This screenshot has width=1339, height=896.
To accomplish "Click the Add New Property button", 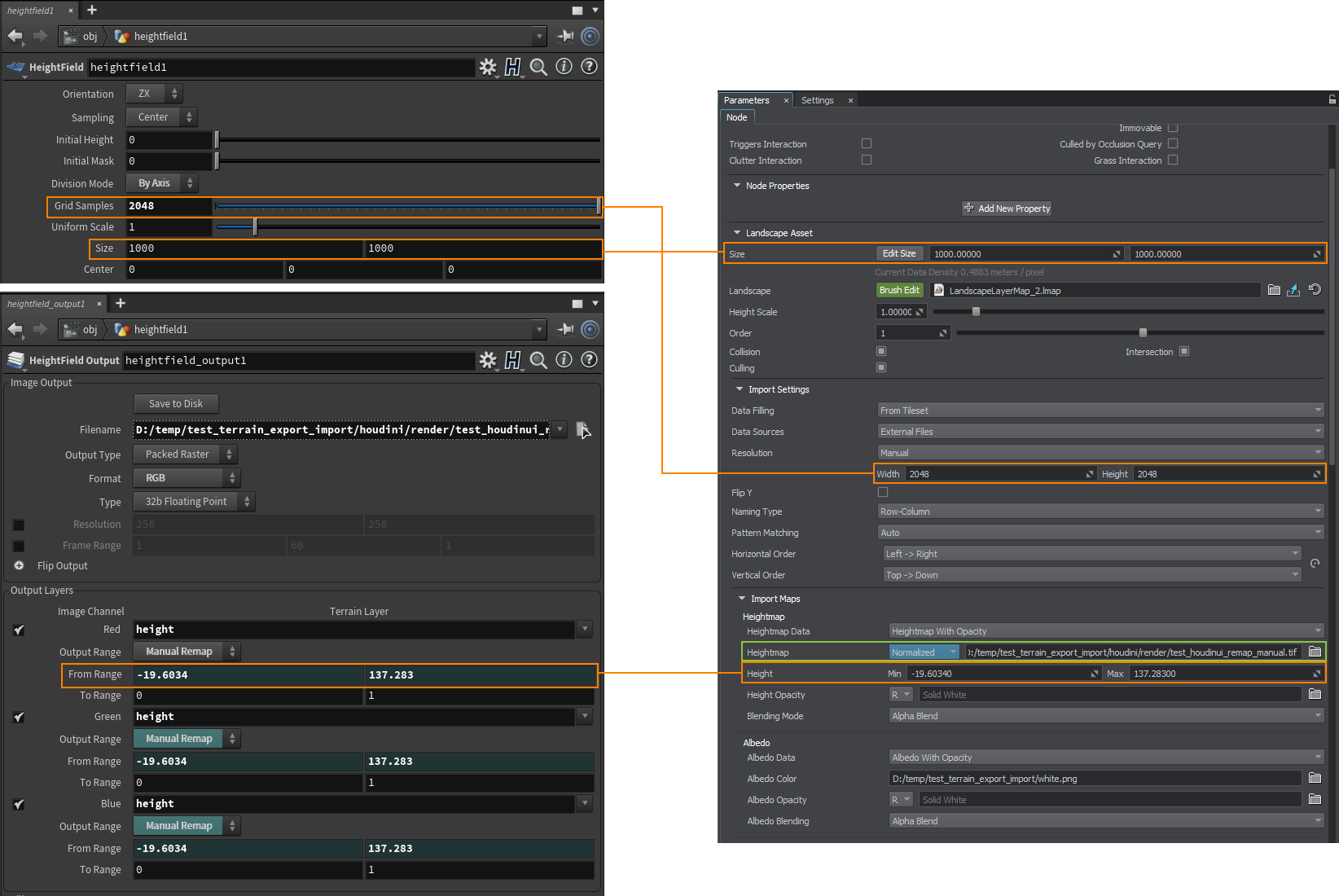I will point(1007,209).
